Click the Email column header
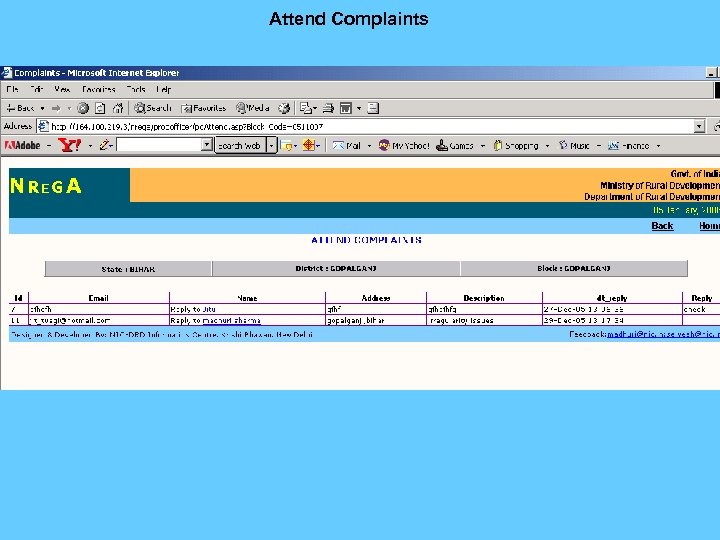Screen dimensions: 720x540 (x=98, y=298)
